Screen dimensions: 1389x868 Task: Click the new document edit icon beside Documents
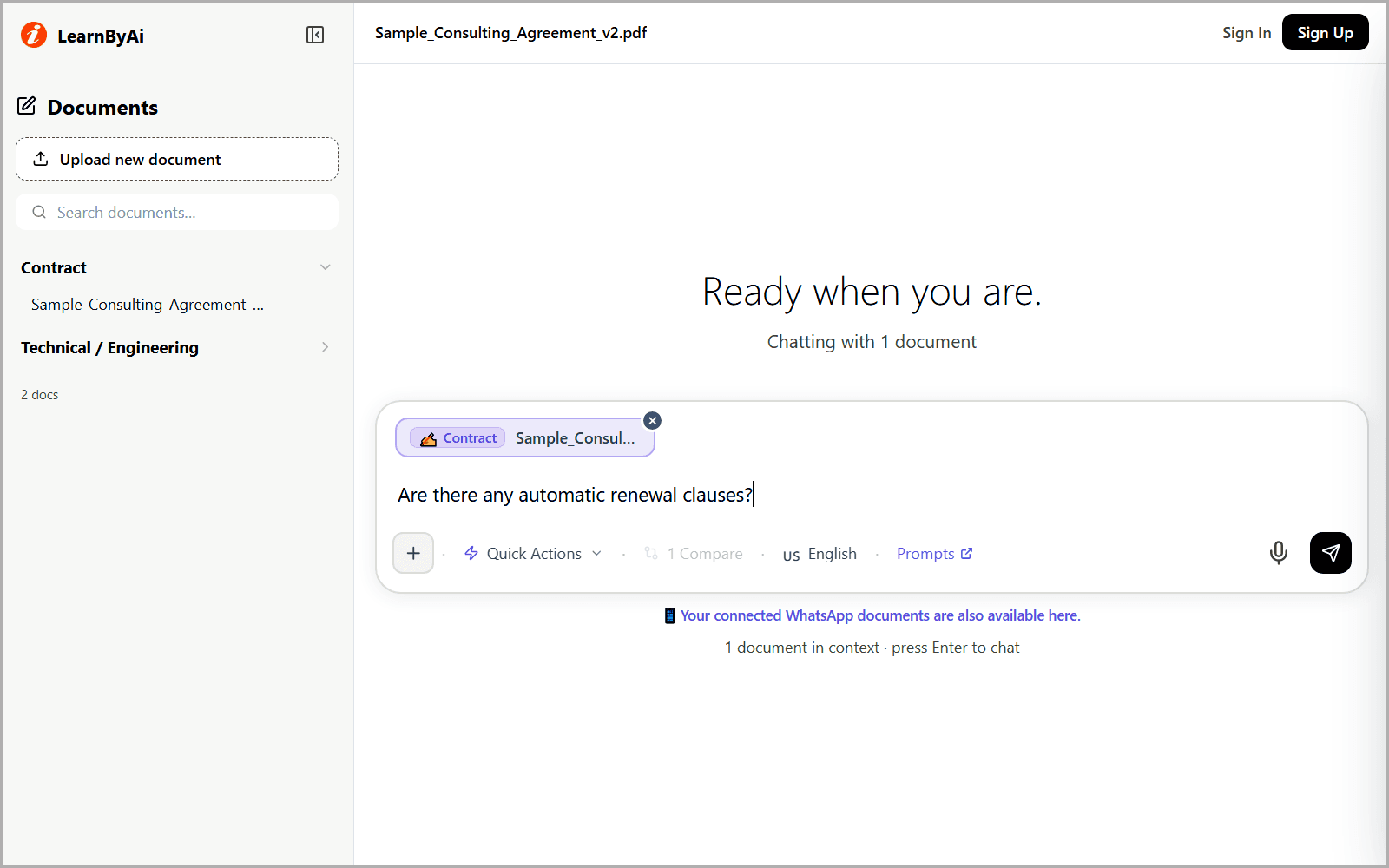[x=27, y=106]
